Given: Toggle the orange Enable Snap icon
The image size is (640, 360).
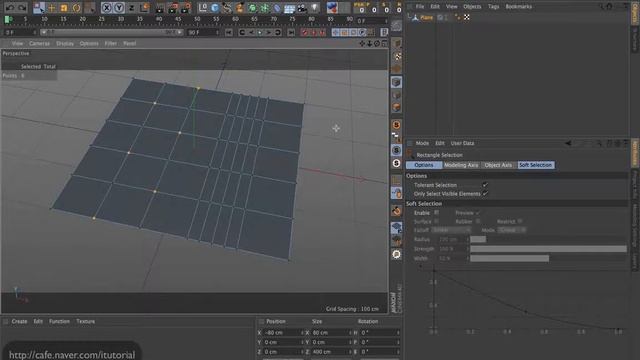Looking at the screenshot, I should tap(396, 125).
